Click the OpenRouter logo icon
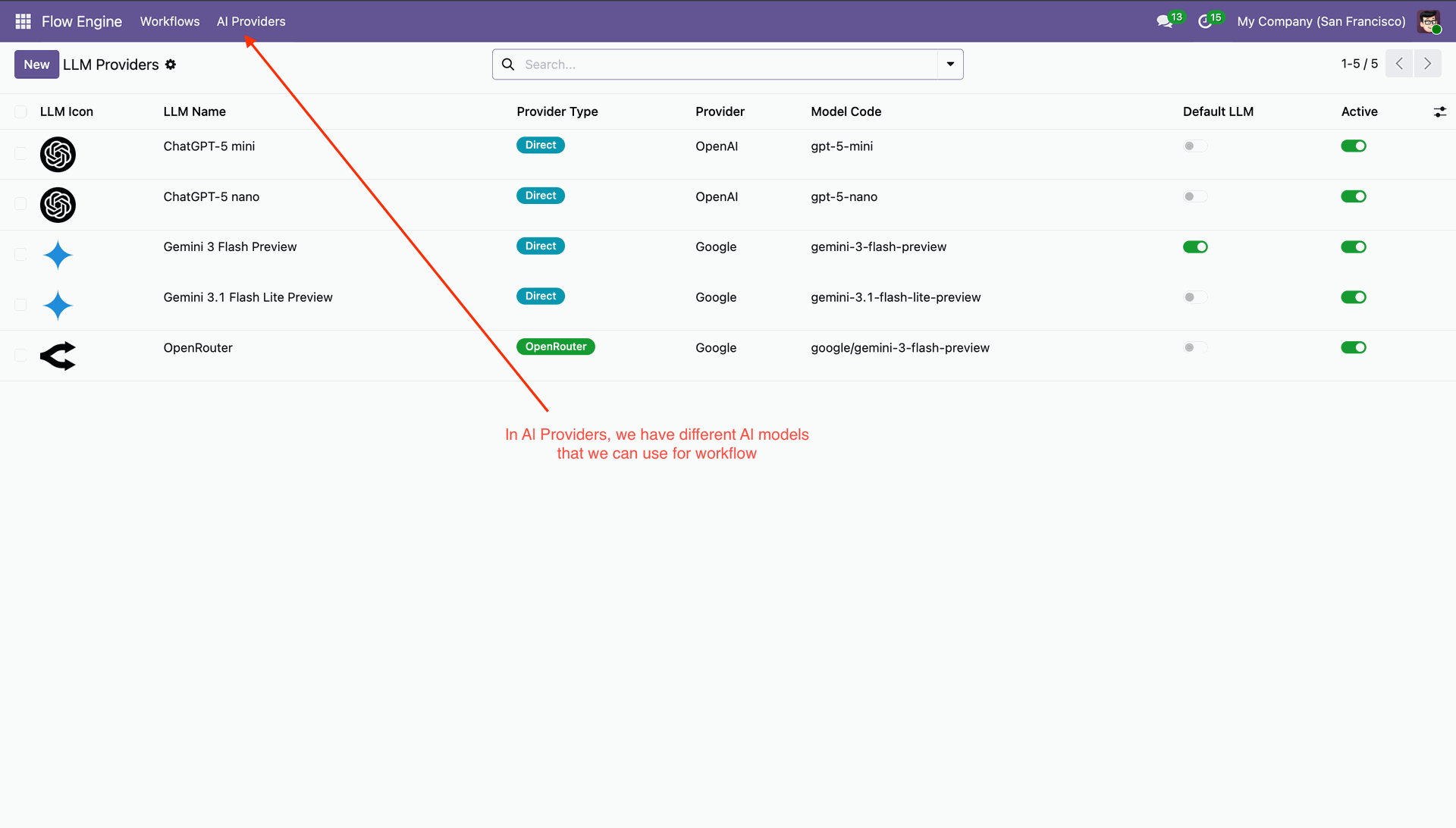1456x828 pixels. click(58, 356)
